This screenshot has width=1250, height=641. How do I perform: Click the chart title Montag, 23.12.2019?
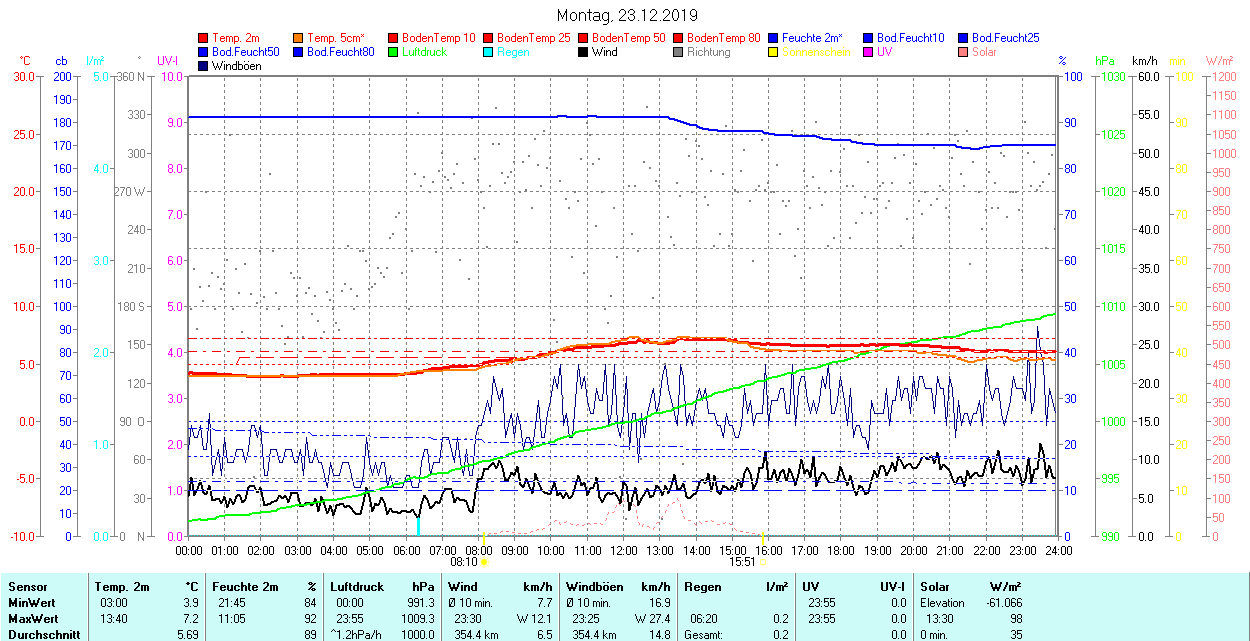[x=627, y=16]
